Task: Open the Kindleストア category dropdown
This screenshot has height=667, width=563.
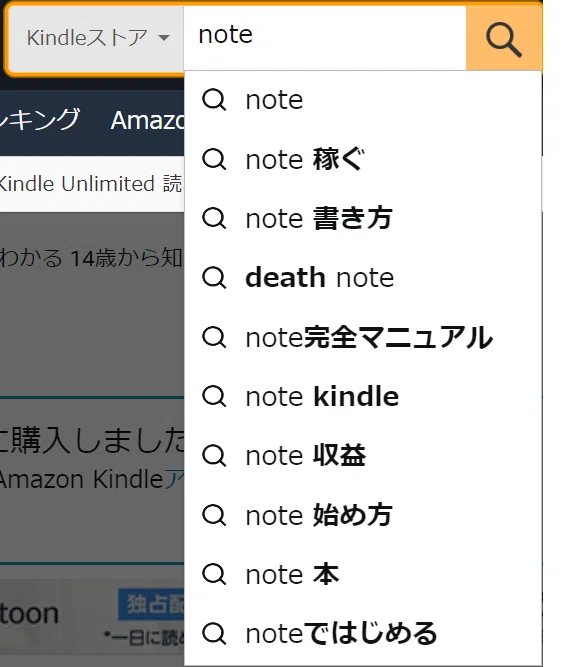Action: [96, 38]
